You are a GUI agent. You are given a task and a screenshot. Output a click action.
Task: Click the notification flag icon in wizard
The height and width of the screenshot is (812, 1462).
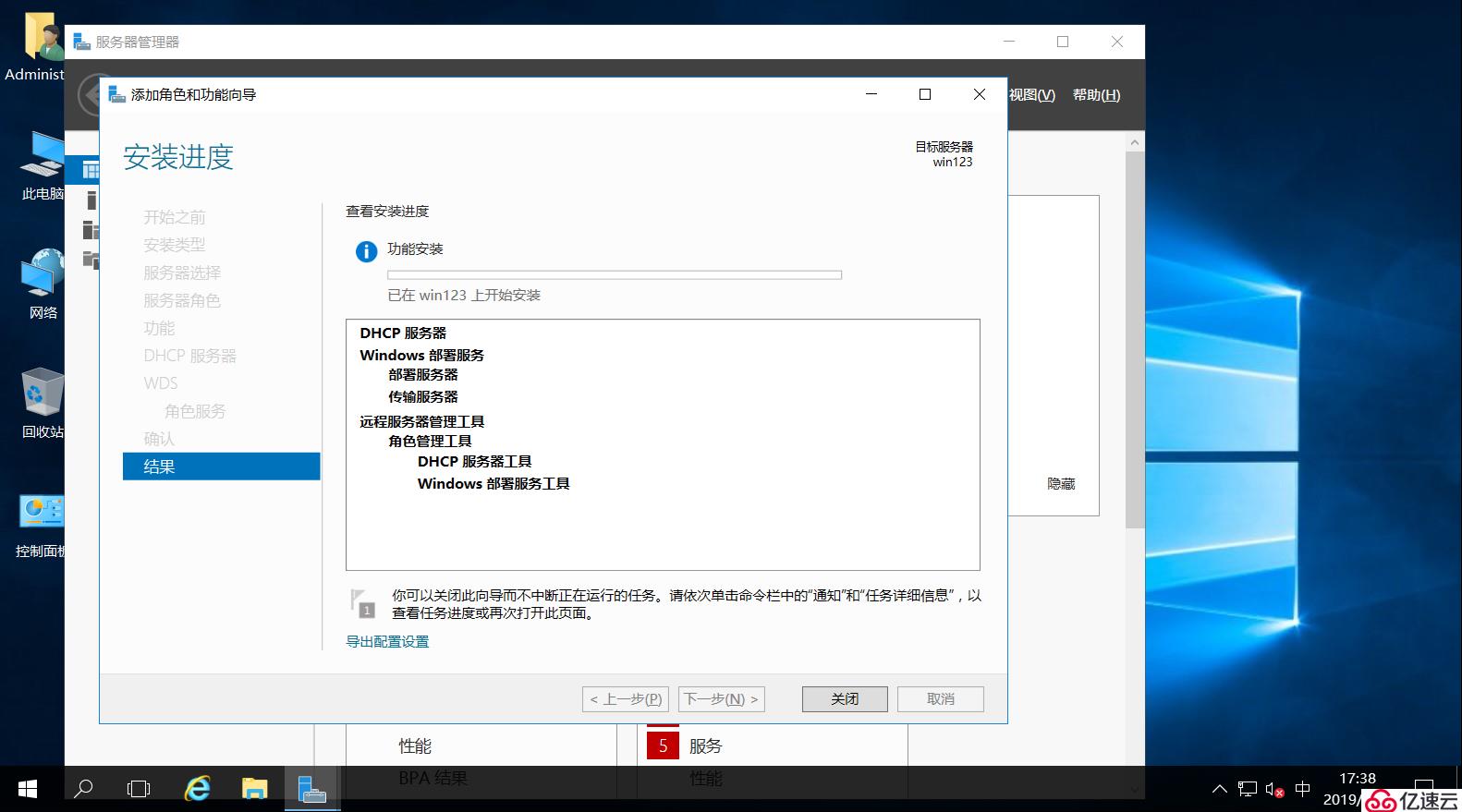click(x=363, y=603)
